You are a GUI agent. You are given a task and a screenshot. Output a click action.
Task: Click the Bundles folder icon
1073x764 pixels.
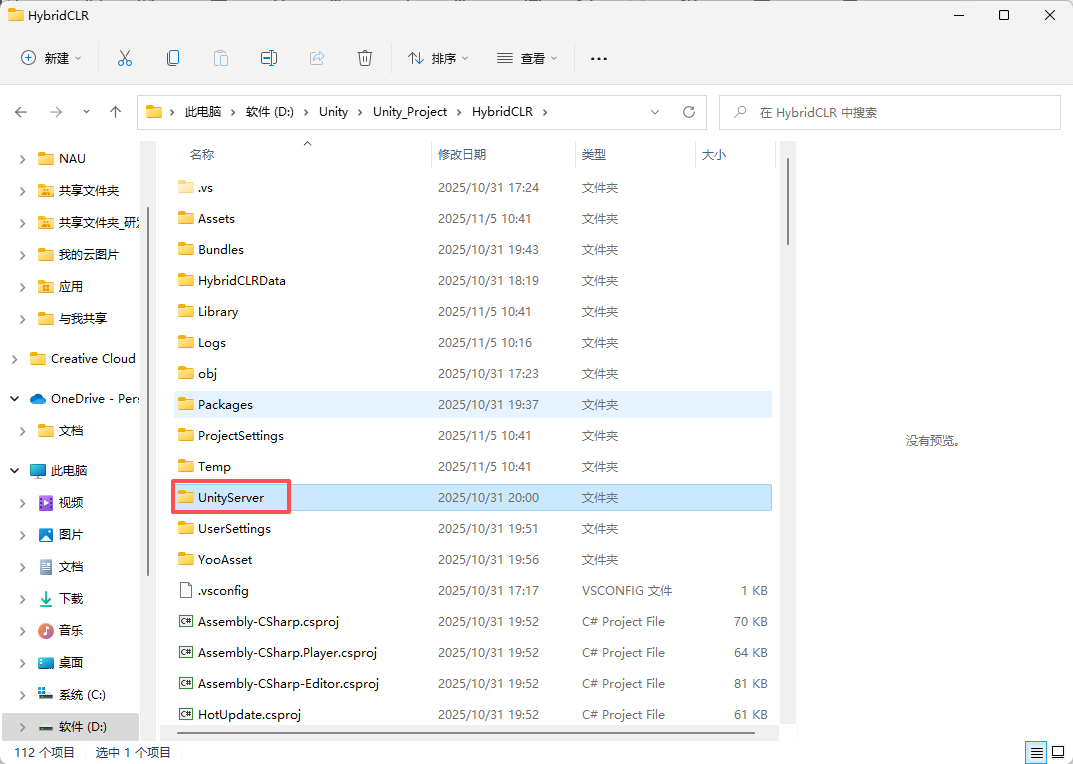pos(185,249)
